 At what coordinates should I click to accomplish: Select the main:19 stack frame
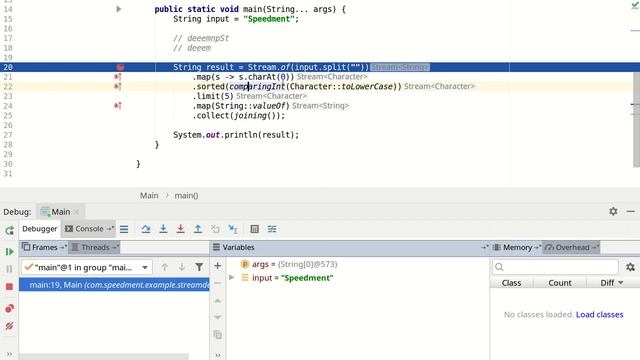tap(114, 285)
